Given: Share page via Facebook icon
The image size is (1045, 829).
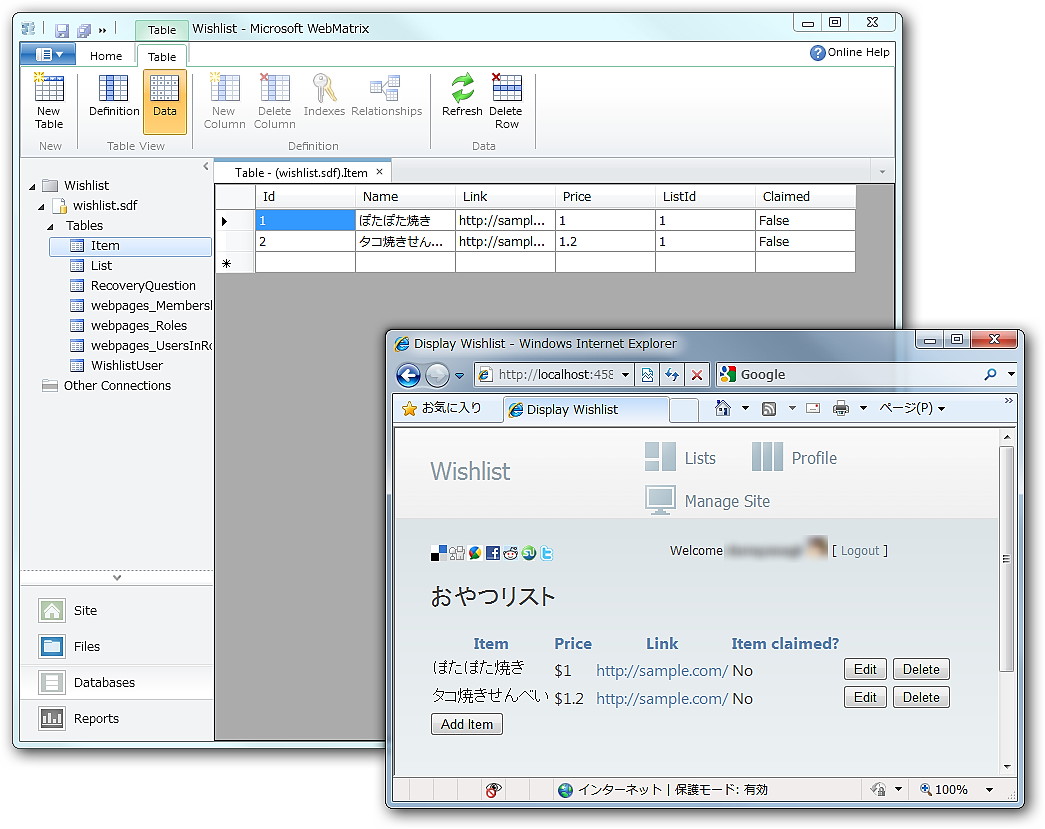Looking at the screenshot, I should click(493, 552).
